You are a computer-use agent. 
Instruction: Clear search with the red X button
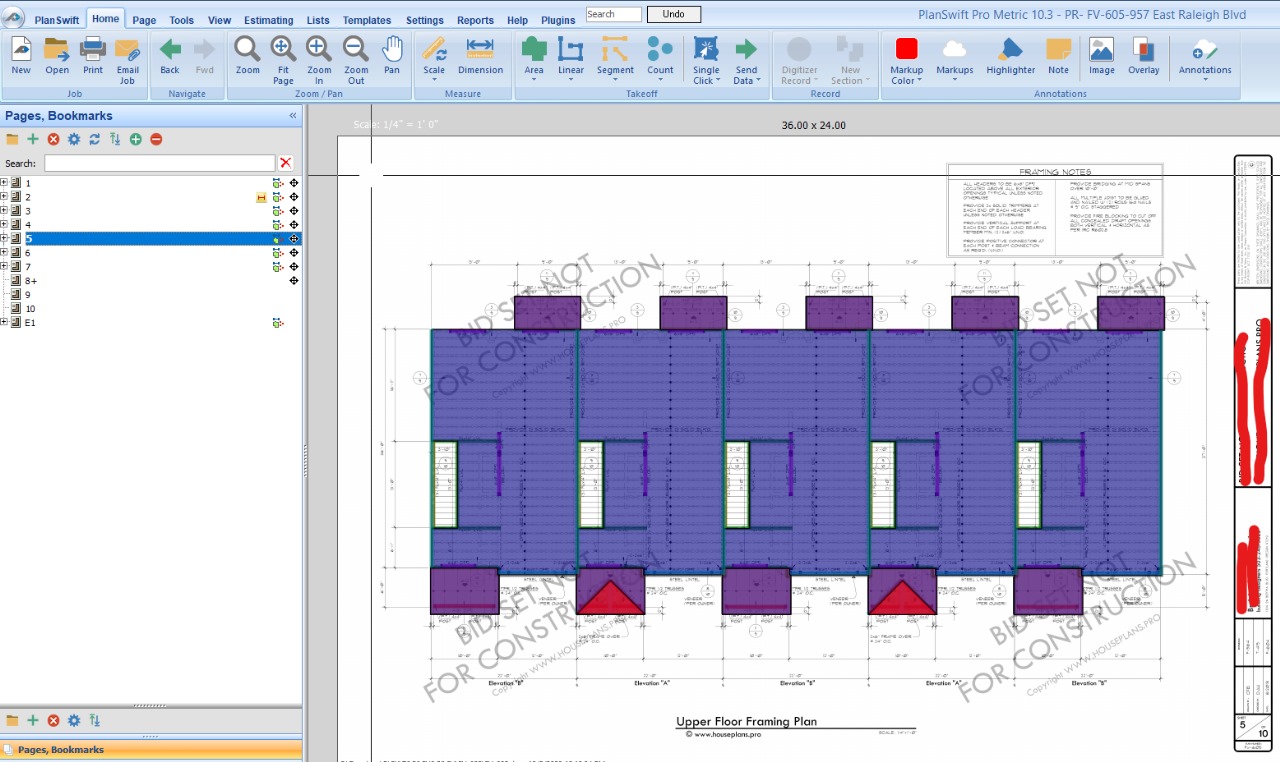[286, 163]
